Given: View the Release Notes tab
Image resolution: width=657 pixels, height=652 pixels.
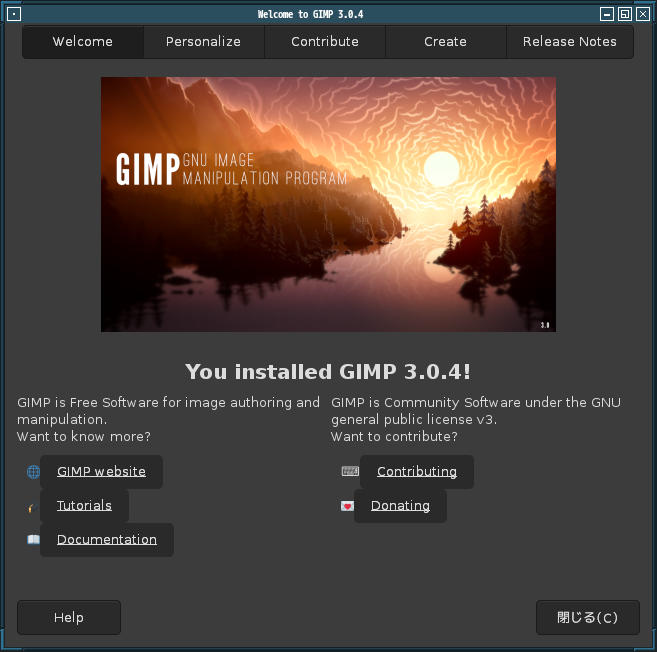Looking at the screenshot, I should coord(570,42).
